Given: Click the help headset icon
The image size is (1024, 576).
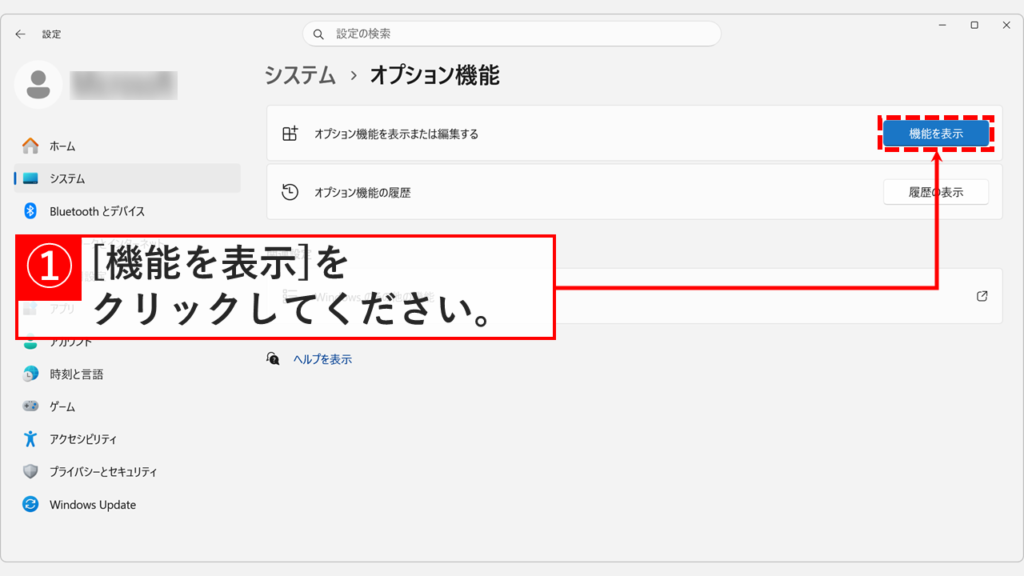Looking at the screenshot, I should point(273,359).
